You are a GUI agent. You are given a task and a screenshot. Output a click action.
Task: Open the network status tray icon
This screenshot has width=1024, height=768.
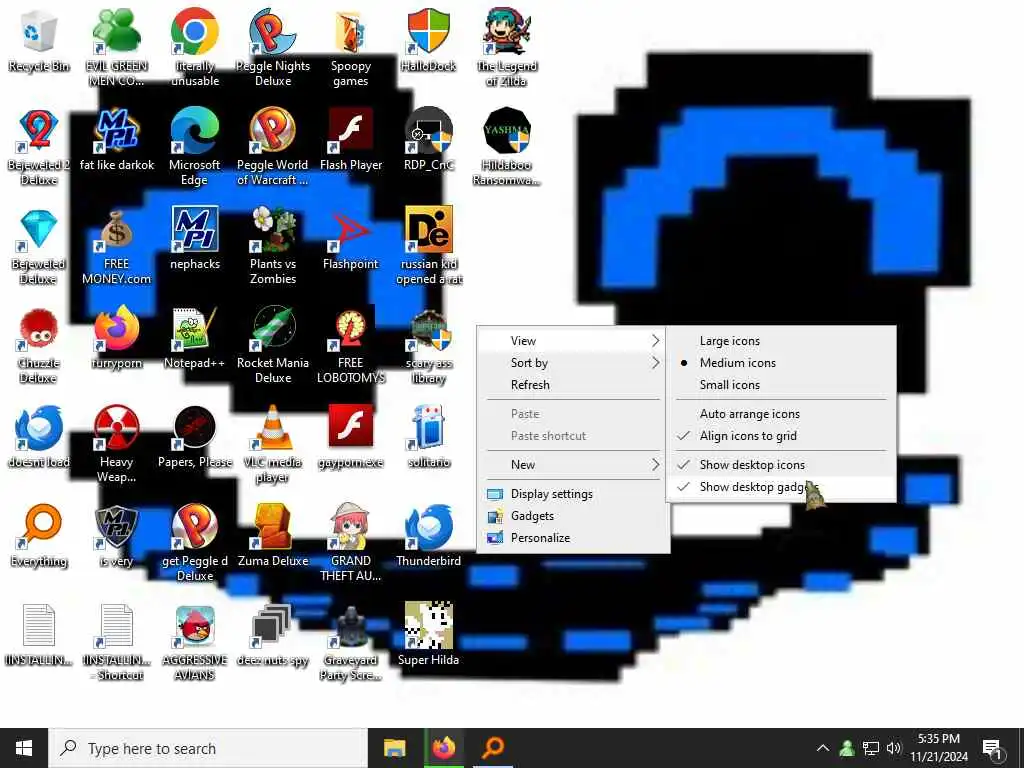click(870, 748)
